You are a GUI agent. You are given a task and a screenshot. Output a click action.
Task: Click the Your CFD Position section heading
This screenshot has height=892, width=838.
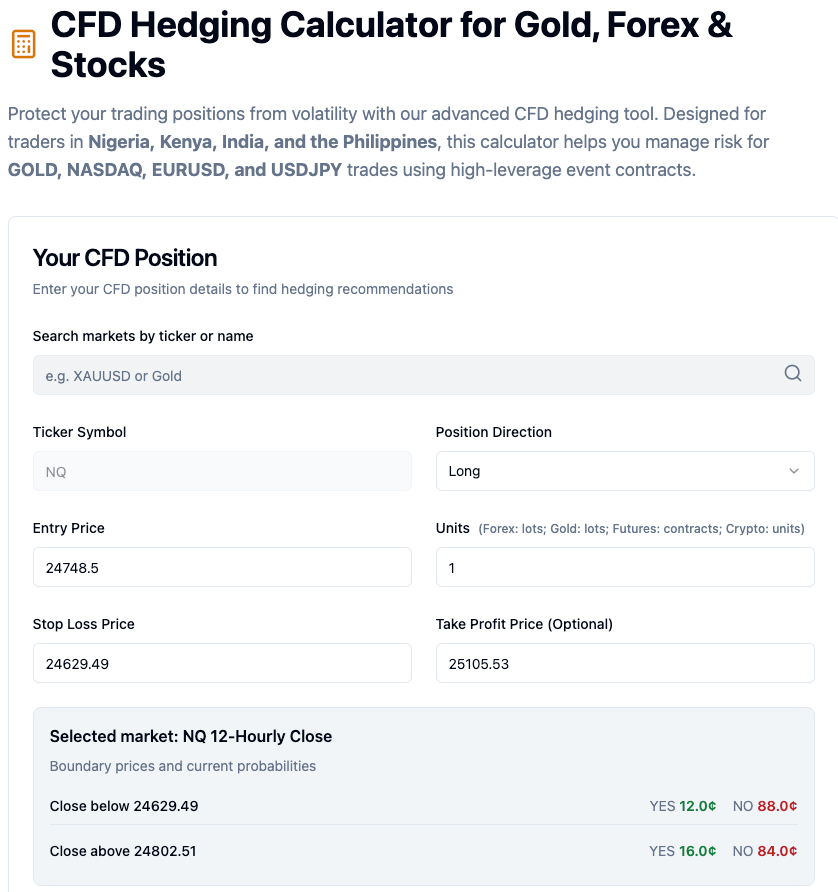click(124, 257)
